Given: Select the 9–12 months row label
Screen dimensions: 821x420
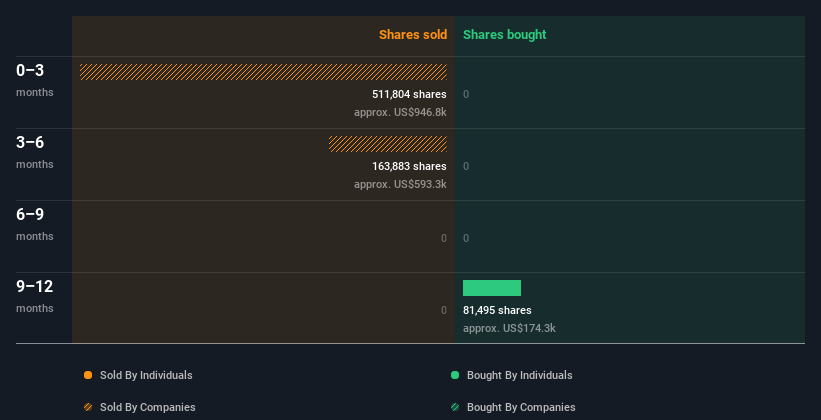Looking at the screenshot, I should coord(35,296).
